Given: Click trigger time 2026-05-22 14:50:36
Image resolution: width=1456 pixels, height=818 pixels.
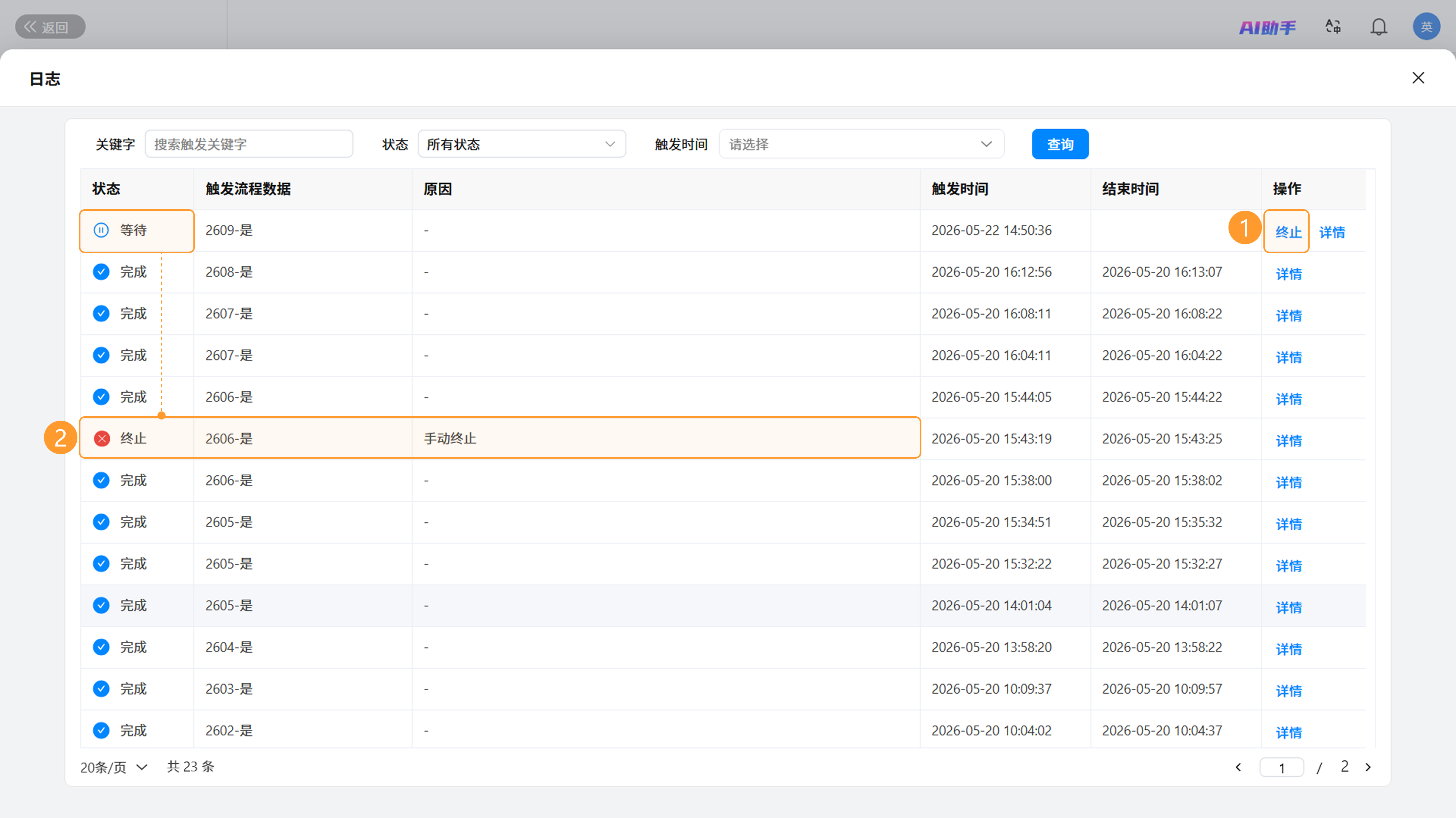Looking at the screenshot, I should pyautogui.click(x=992, y=230).
